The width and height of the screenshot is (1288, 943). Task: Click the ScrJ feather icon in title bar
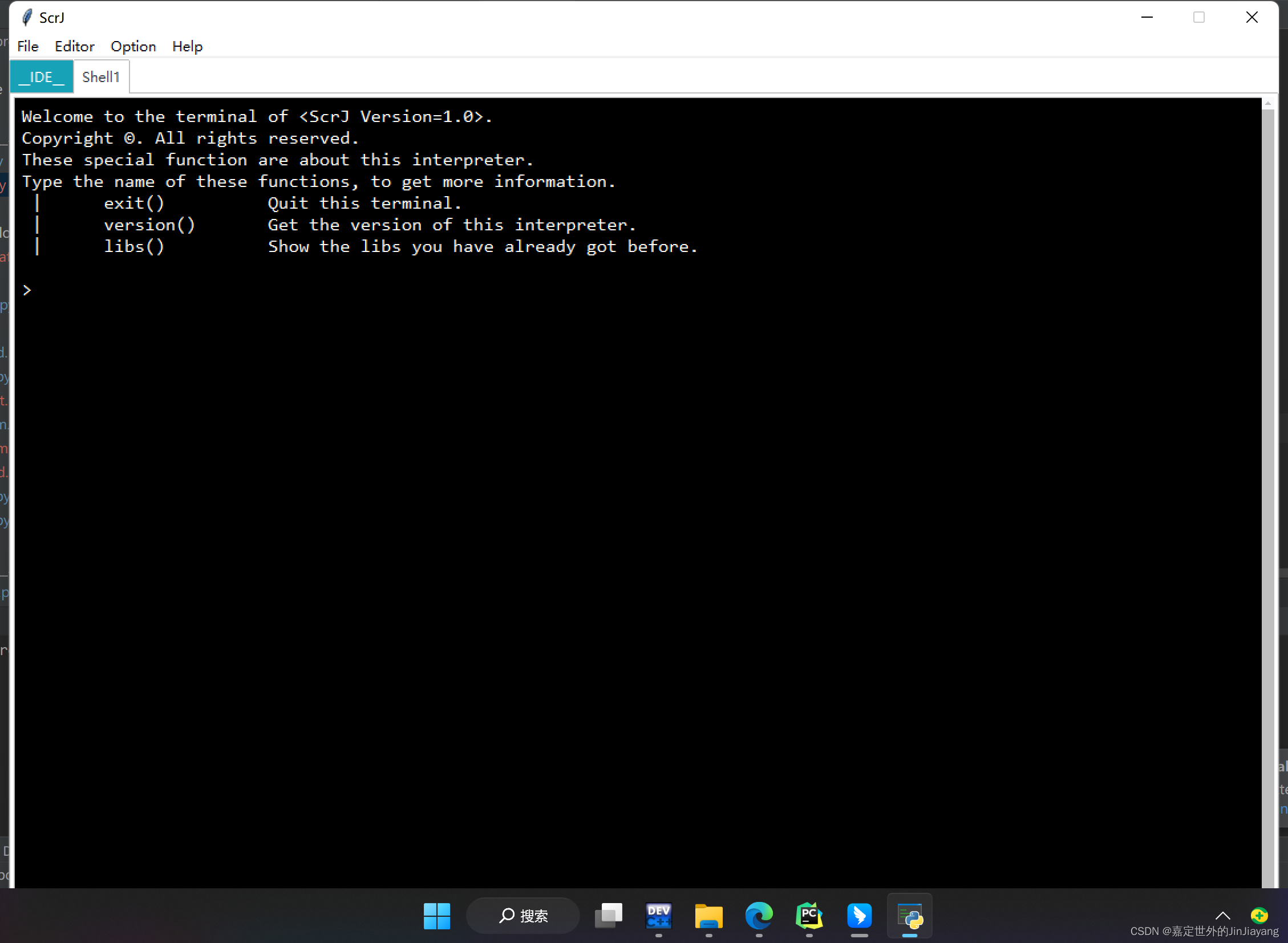pos(27,18)
